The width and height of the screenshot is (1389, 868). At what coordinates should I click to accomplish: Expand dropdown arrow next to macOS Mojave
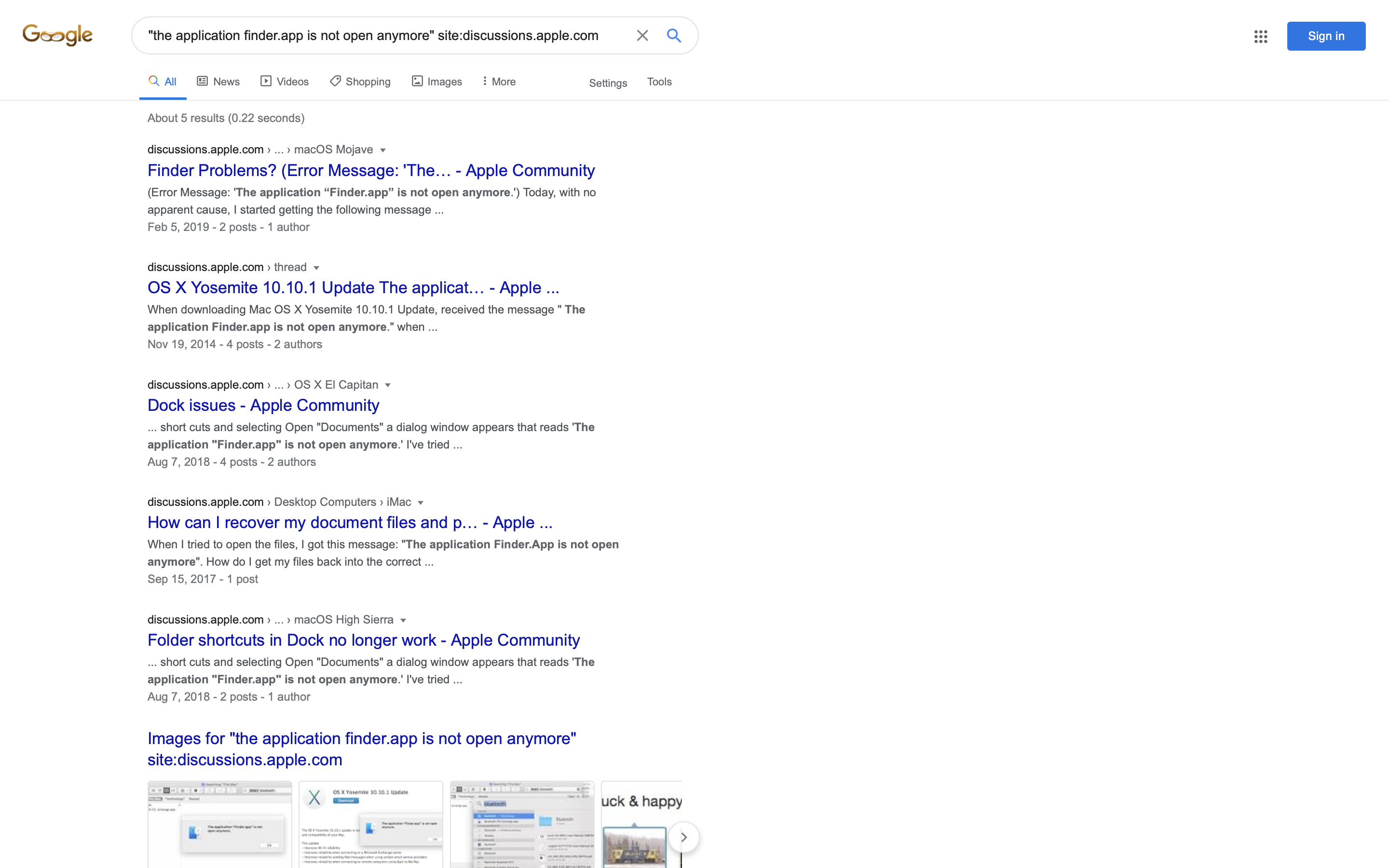pyautogui.click(x=383, y=150)
